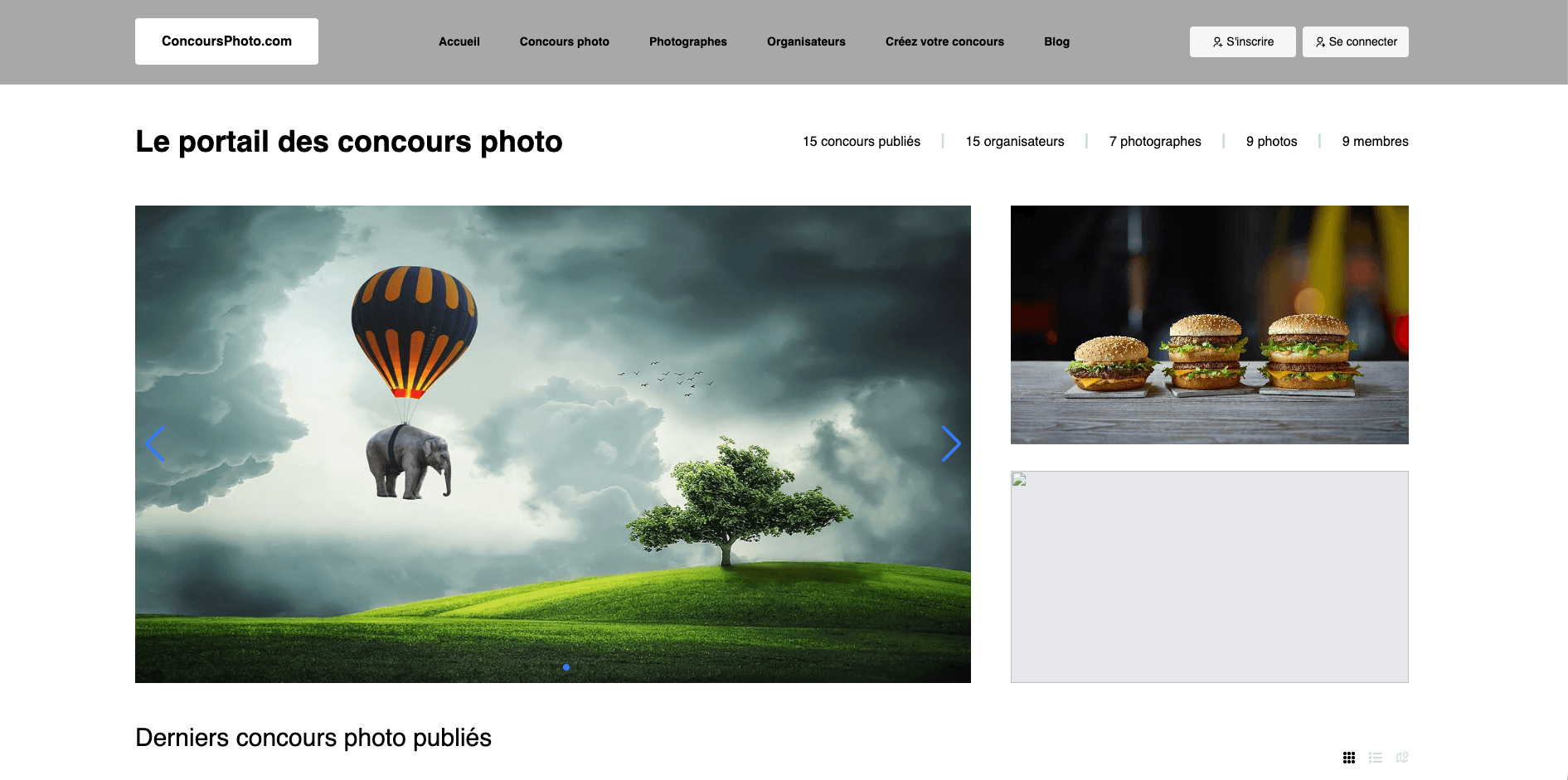Image resolution: width=1568 pixels, height=780 pixels.
Task: Click the person icon on S'inscrire button
Action: 1218,41
